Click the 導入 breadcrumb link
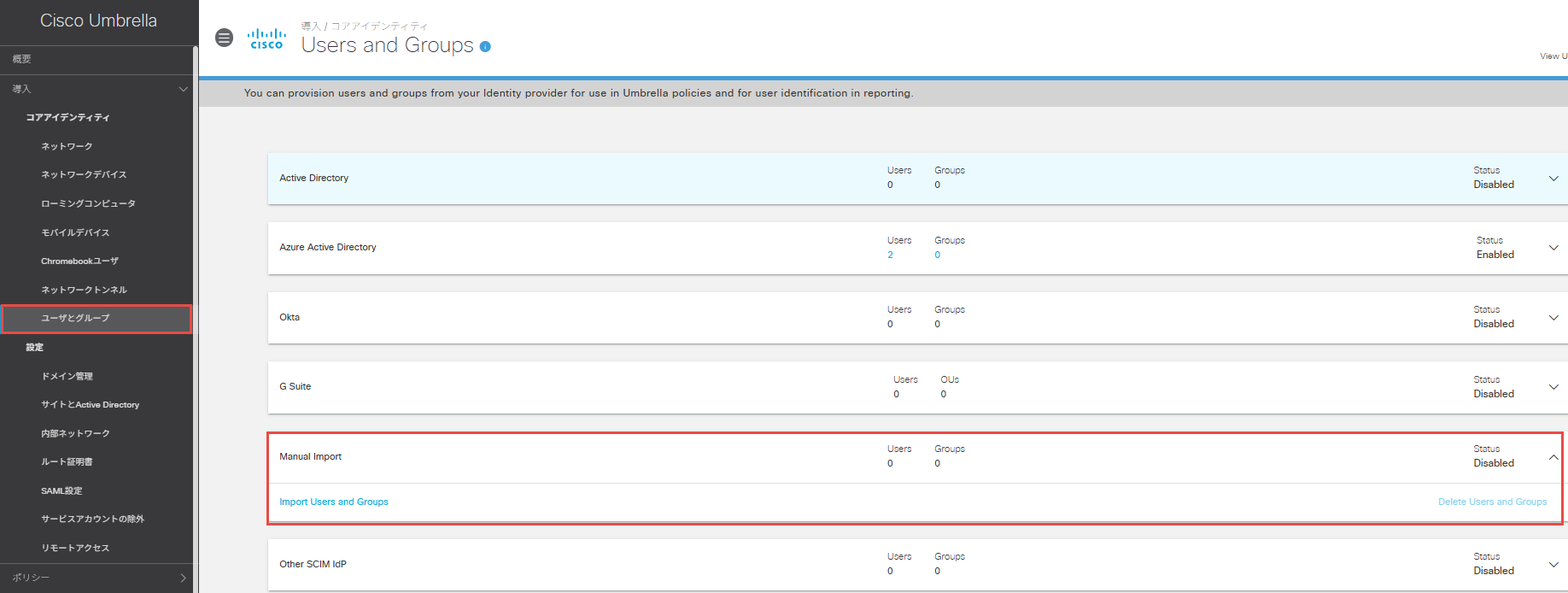Screen dimensions: 1568x593 [x=310, y=26]
